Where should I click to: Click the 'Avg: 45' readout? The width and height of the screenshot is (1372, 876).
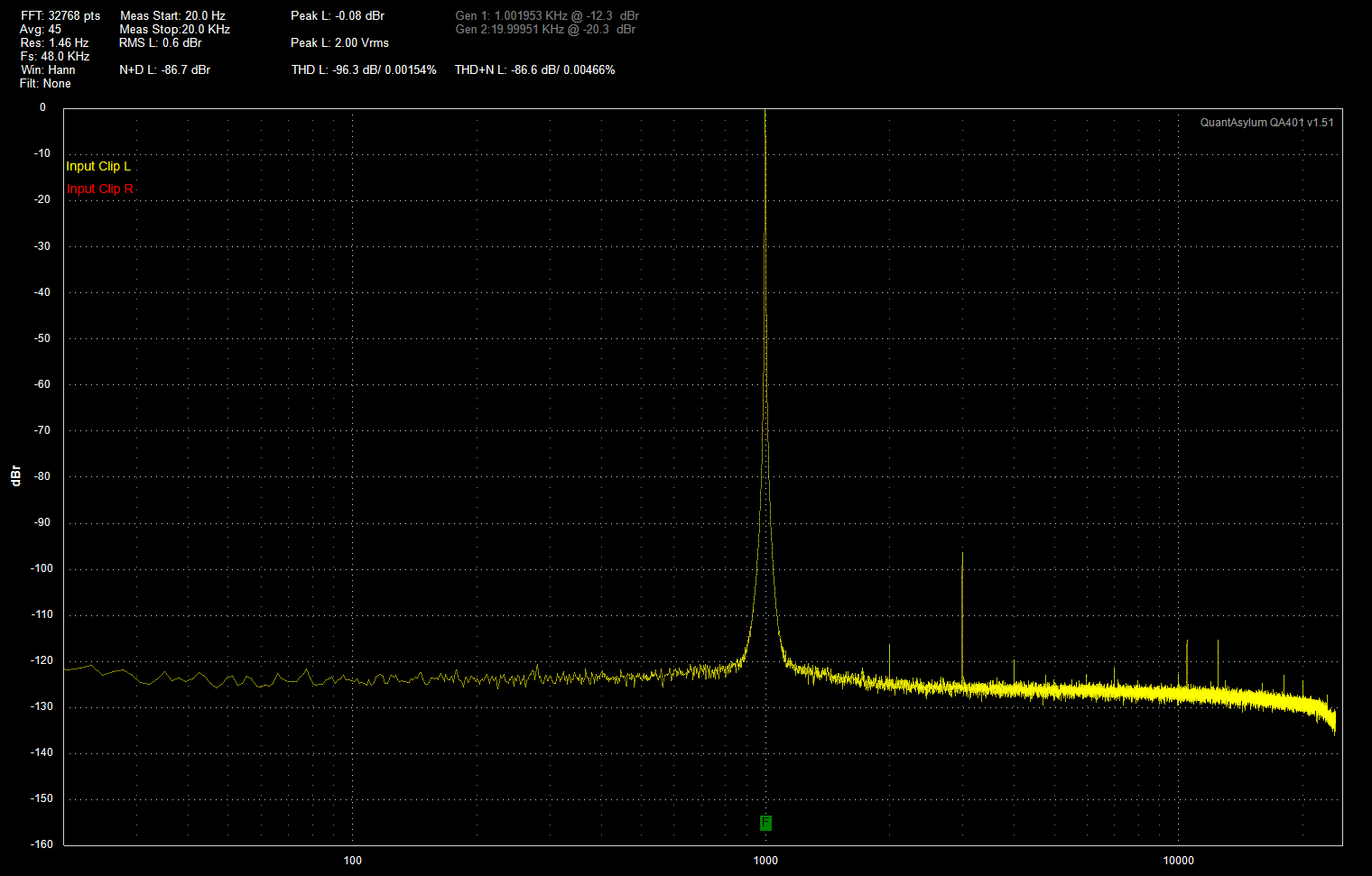(x=41, y=29)
